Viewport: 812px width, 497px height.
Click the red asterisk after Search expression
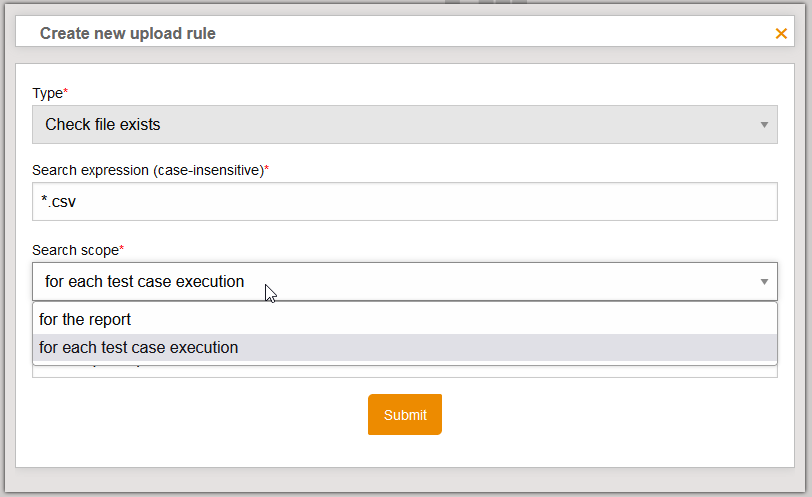click(267, 169)
